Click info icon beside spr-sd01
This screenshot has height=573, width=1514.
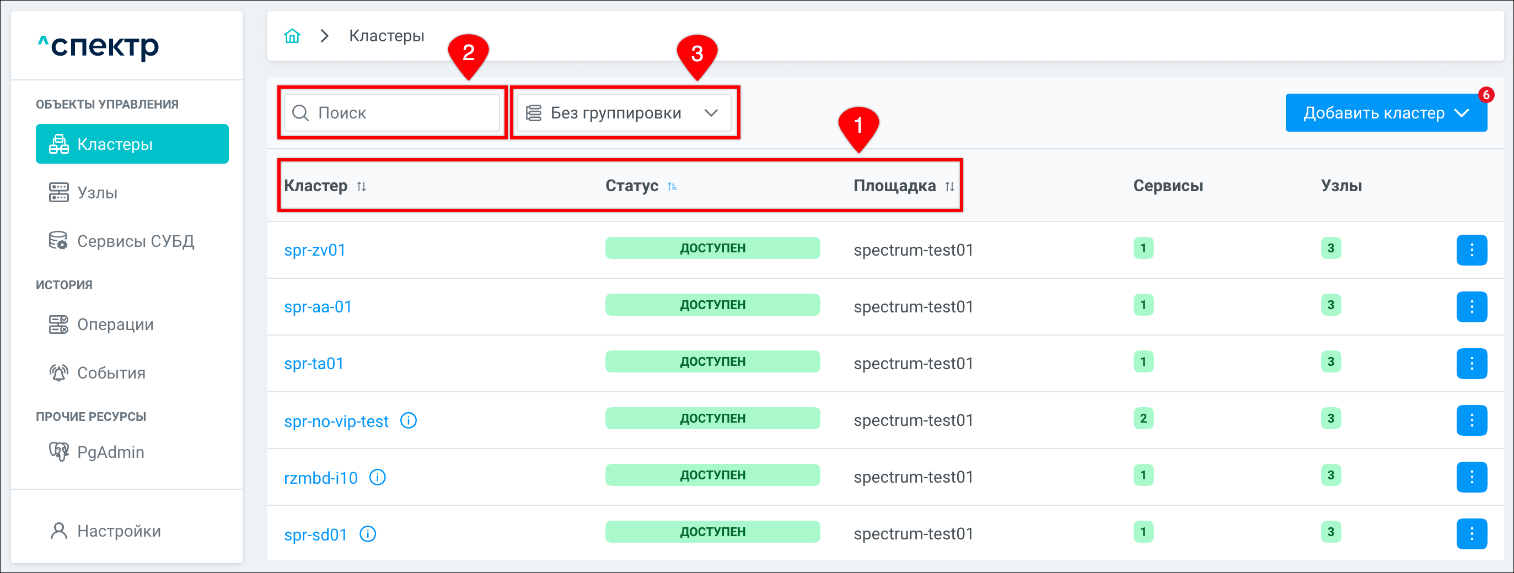click(x=367, y=534)
